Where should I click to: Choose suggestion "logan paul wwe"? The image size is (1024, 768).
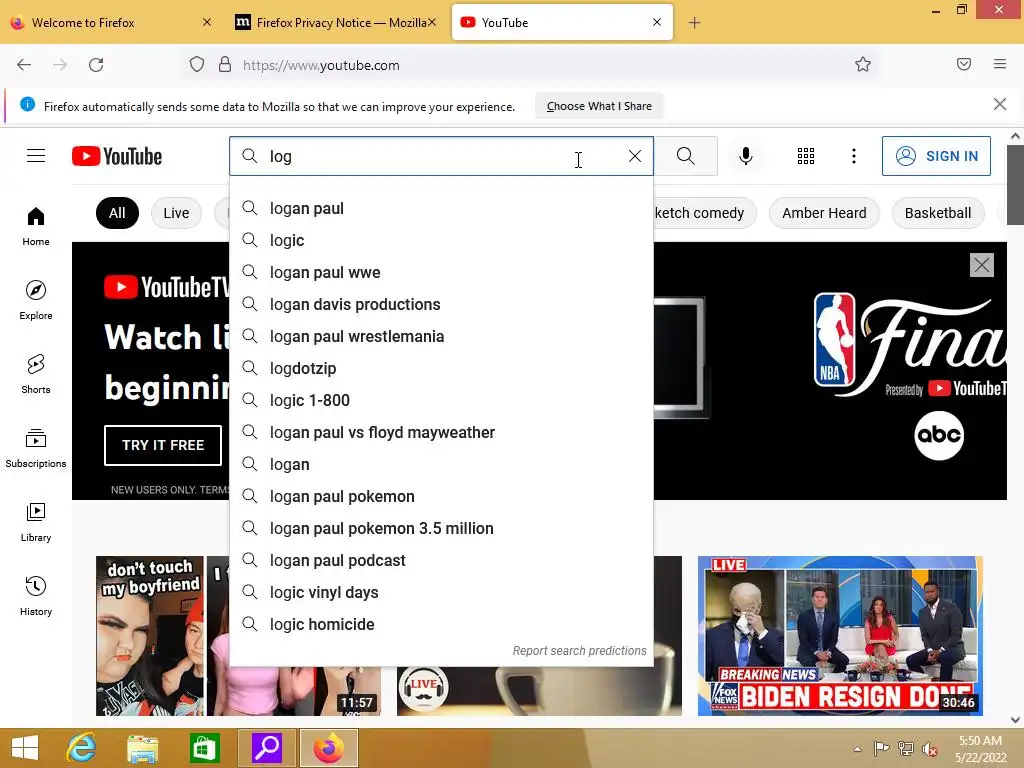pos(441,272)
